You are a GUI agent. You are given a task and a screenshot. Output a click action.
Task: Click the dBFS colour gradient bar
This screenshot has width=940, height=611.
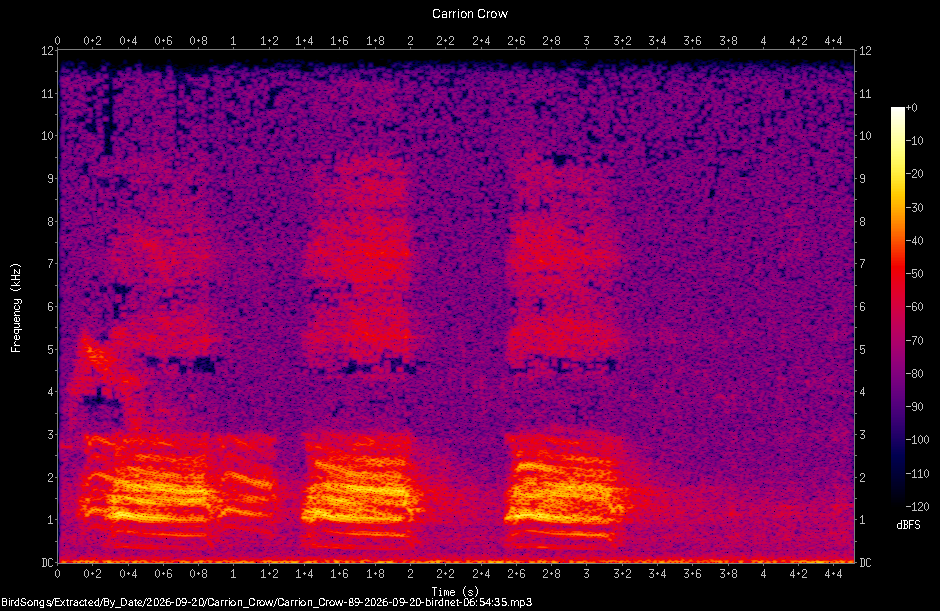pyautogui.click(x=897, y=306)
